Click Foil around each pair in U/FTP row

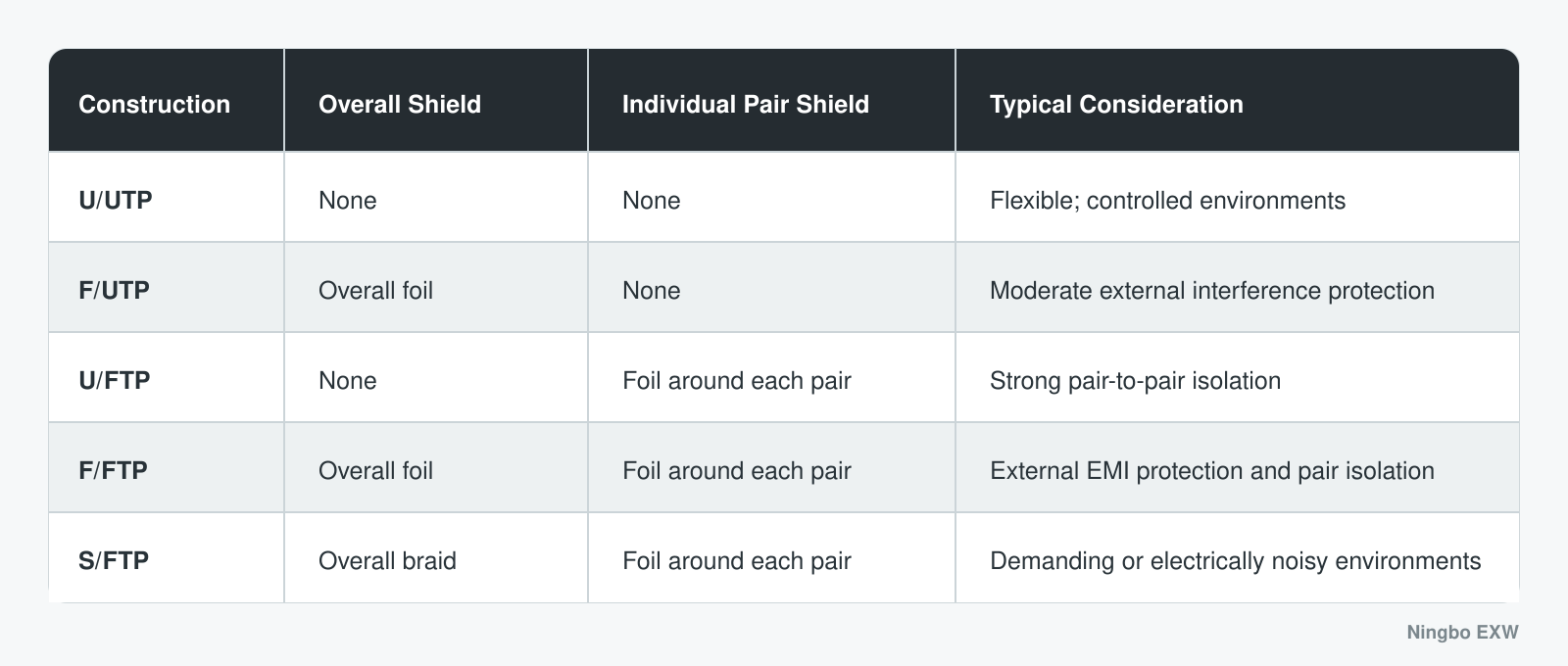pos(737,381)
